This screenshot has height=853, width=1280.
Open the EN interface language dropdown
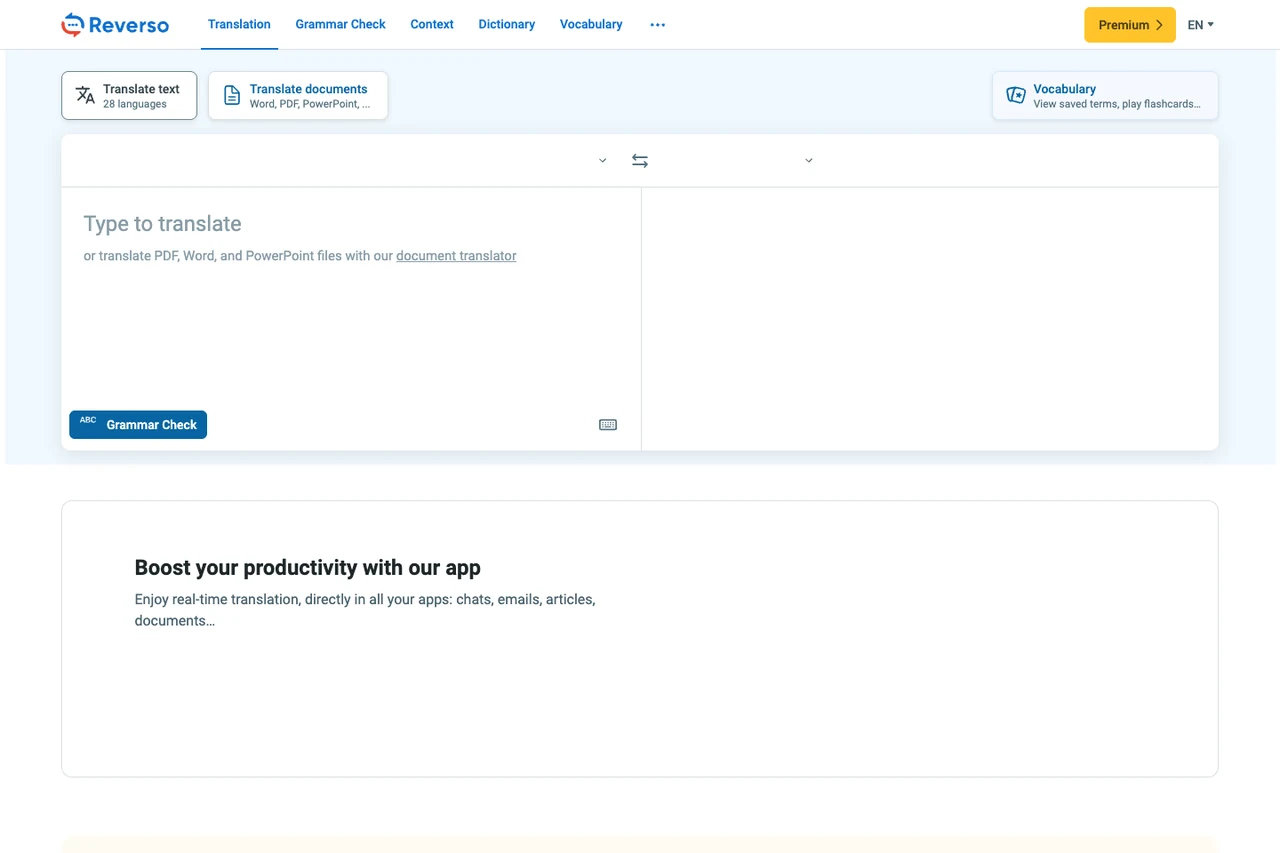(x=1201, y=25)
